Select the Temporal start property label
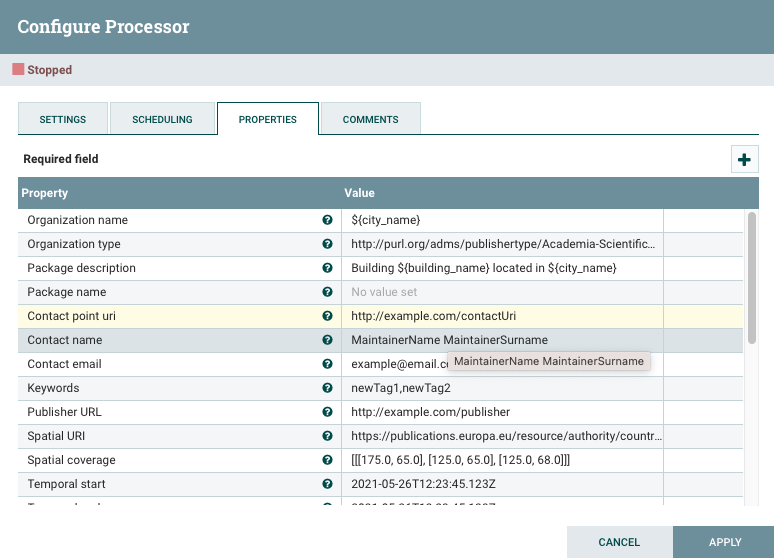 point(66,484)
